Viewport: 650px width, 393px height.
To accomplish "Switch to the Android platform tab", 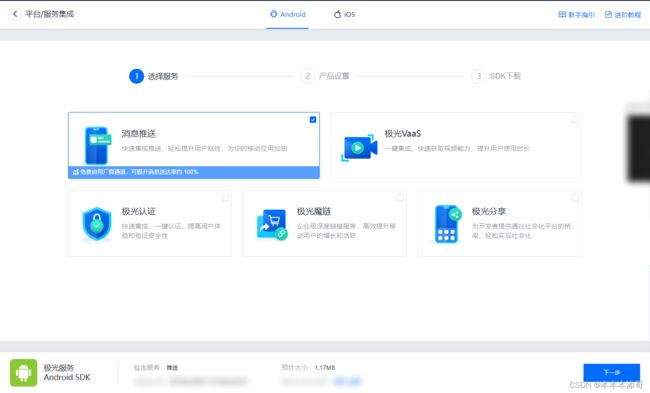I will tap(288, 14).
